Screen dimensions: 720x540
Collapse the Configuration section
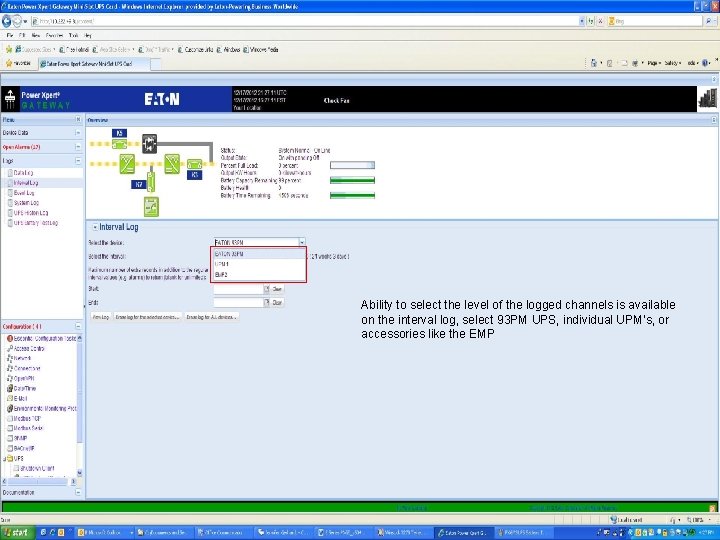[78, 326]
